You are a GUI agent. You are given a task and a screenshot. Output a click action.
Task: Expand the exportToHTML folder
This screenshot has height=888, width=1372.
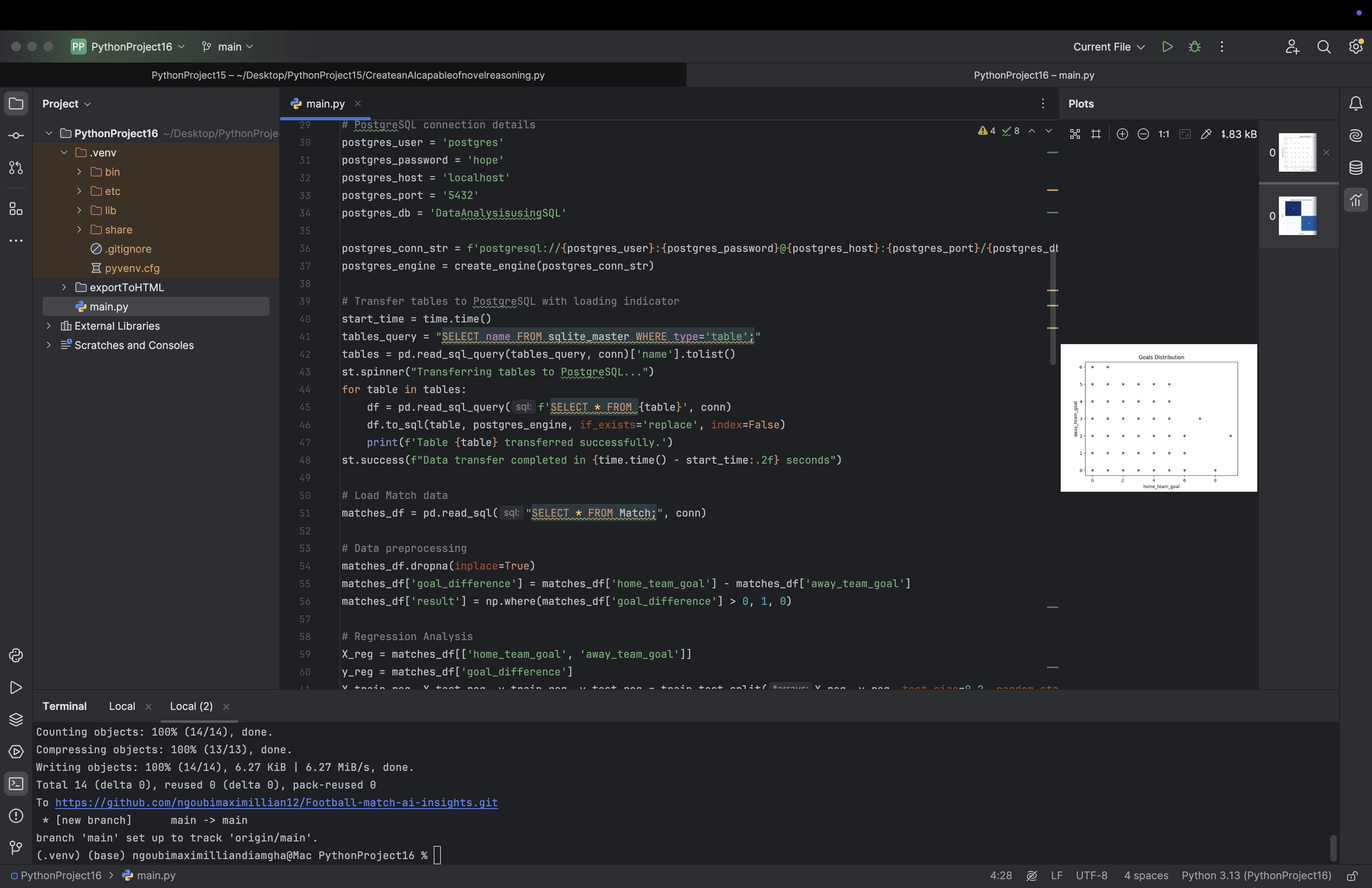64,288
